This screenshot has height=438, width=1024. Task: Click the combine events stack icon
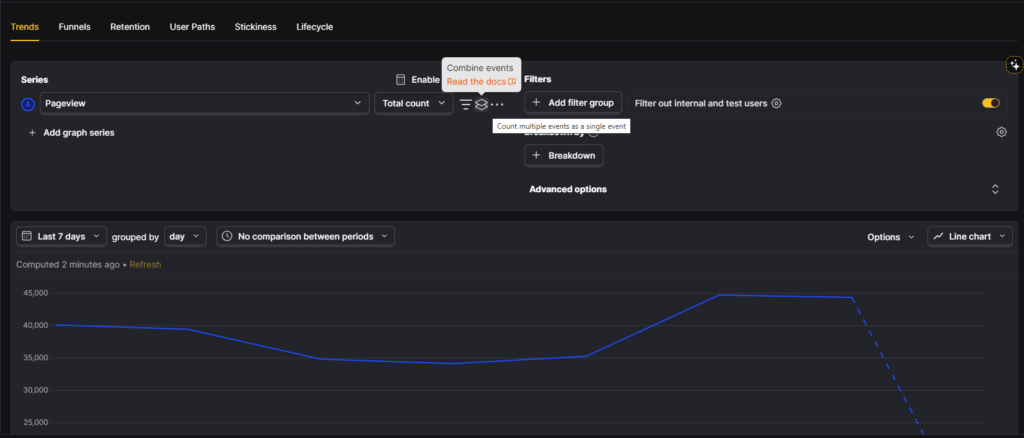click(x=481, y=104)
